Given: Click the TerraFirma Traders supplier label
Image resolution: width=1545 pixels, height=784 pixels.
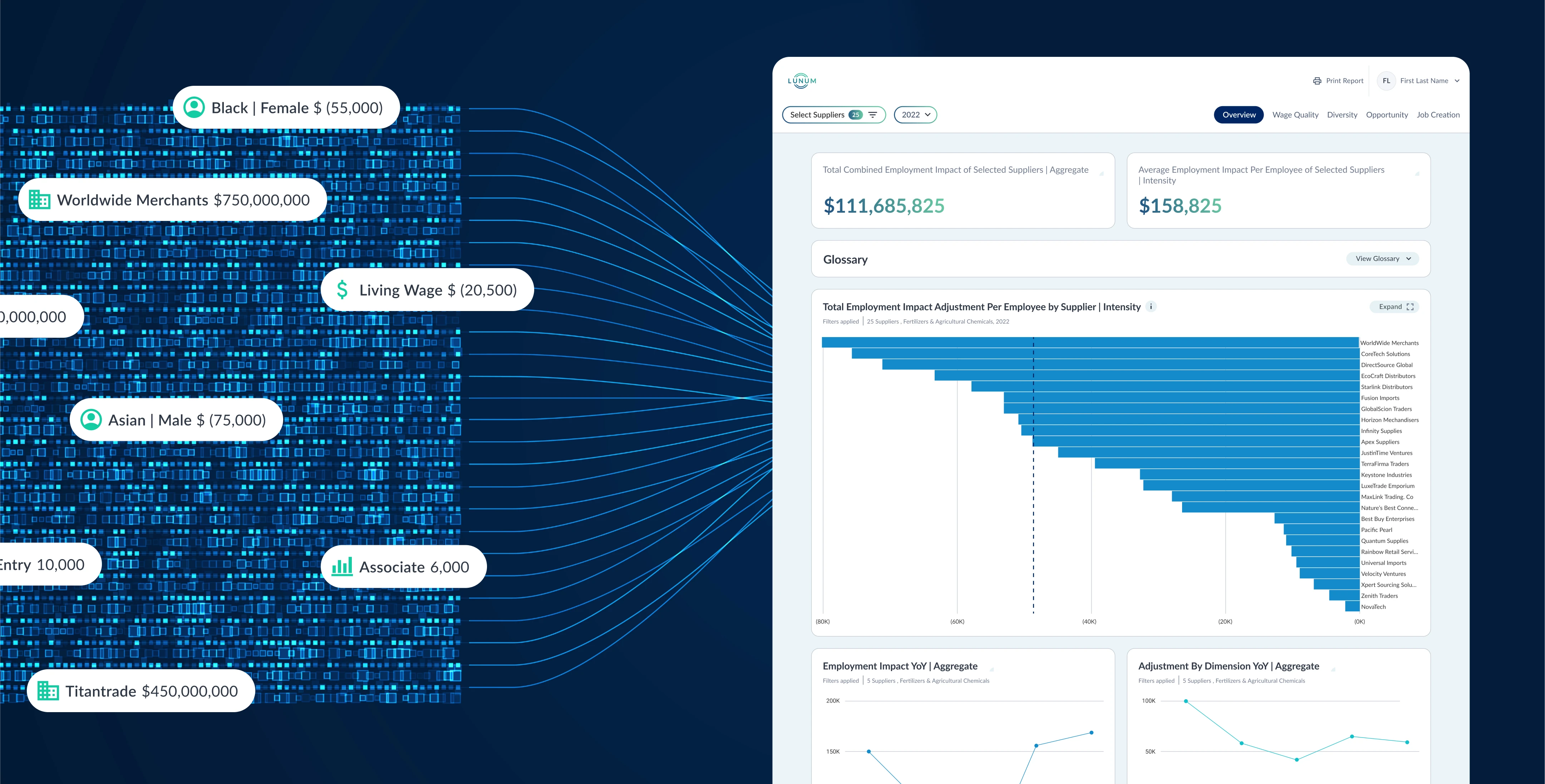Looking at the screenshot, I should (x=1385, y=464).
